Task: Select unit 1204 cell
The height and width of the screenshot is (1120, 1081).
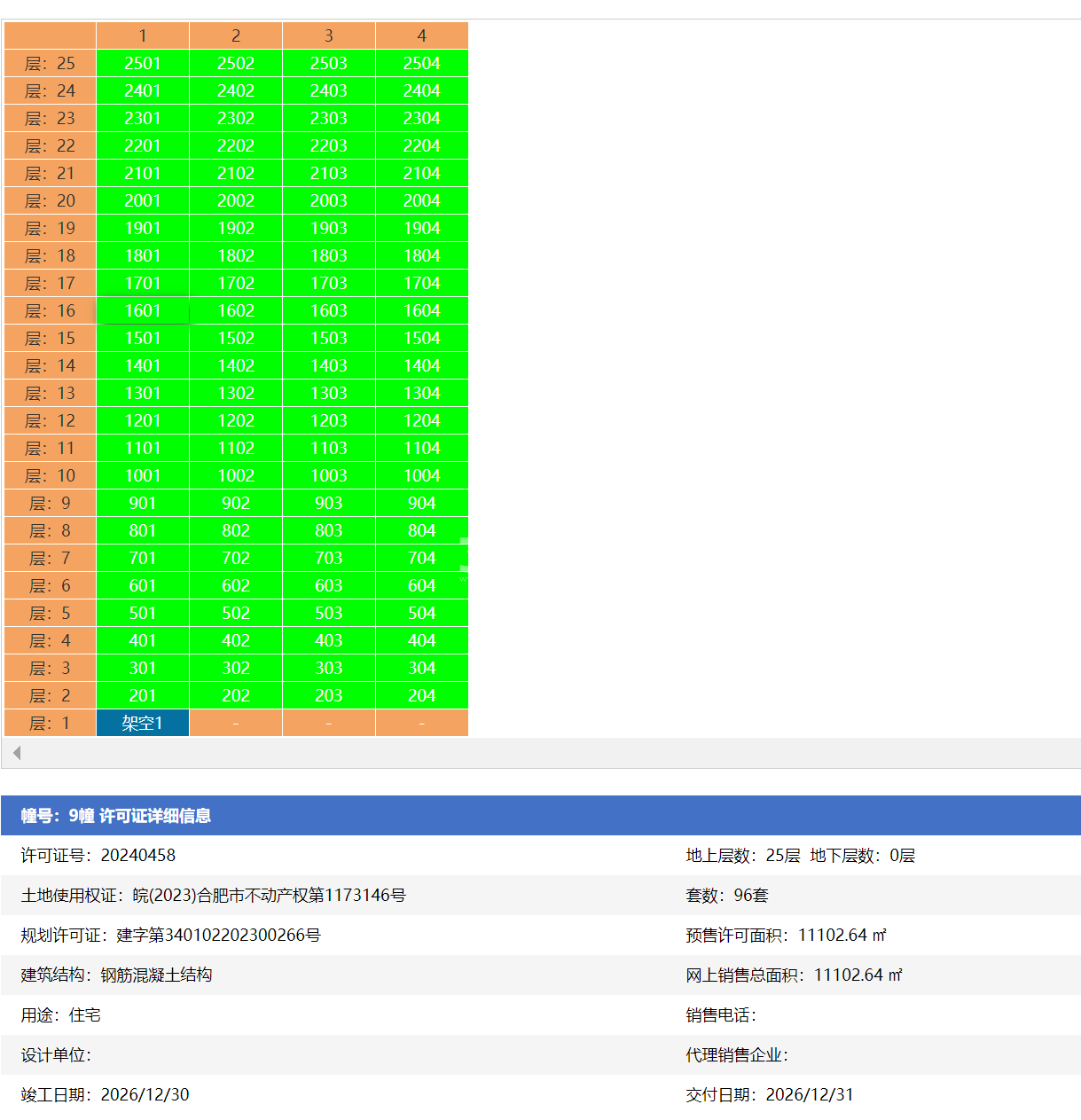Action: (421, 420)
